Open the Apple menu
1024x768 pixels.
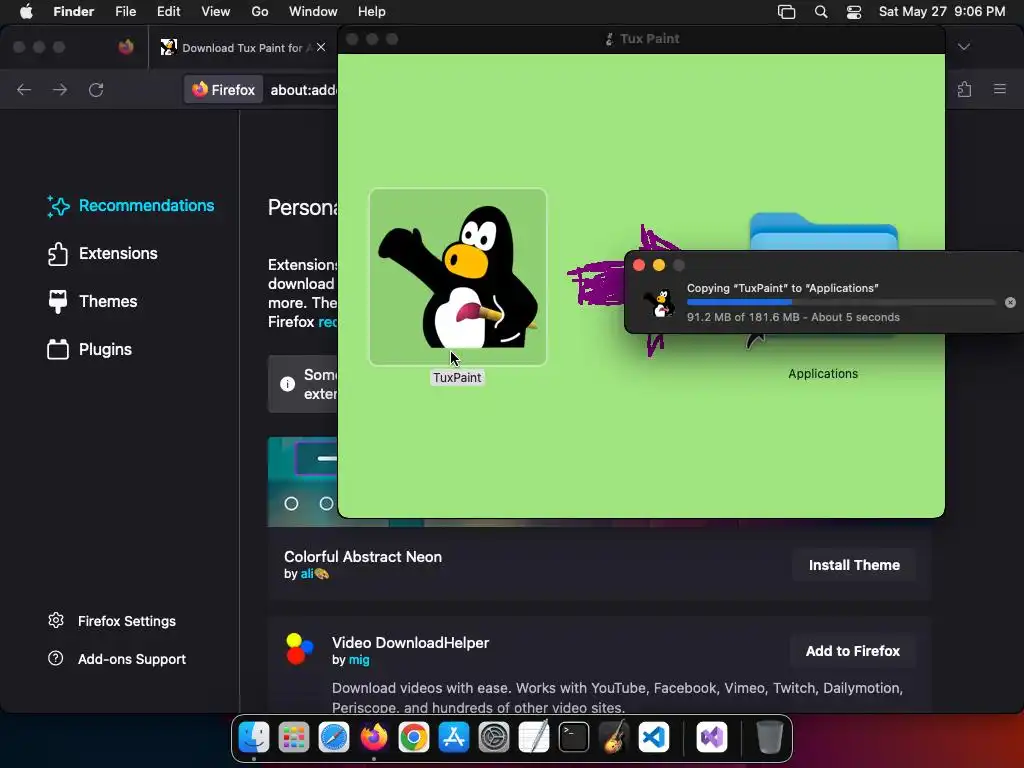[26, 12]
